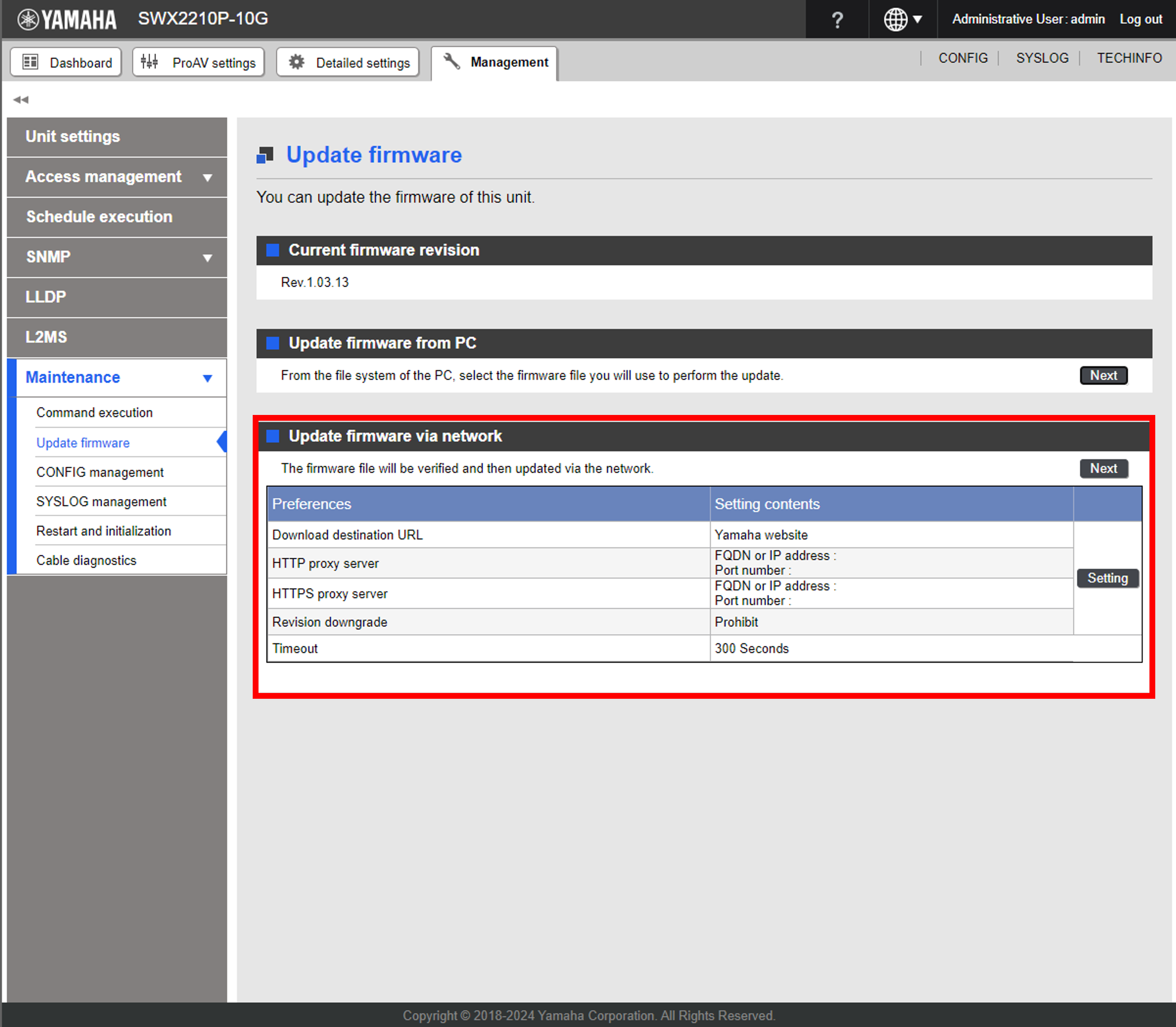Viewport: 1176px width, 1027px height.
Task: Click the Management wrench icon
Action: pos(451,62)
